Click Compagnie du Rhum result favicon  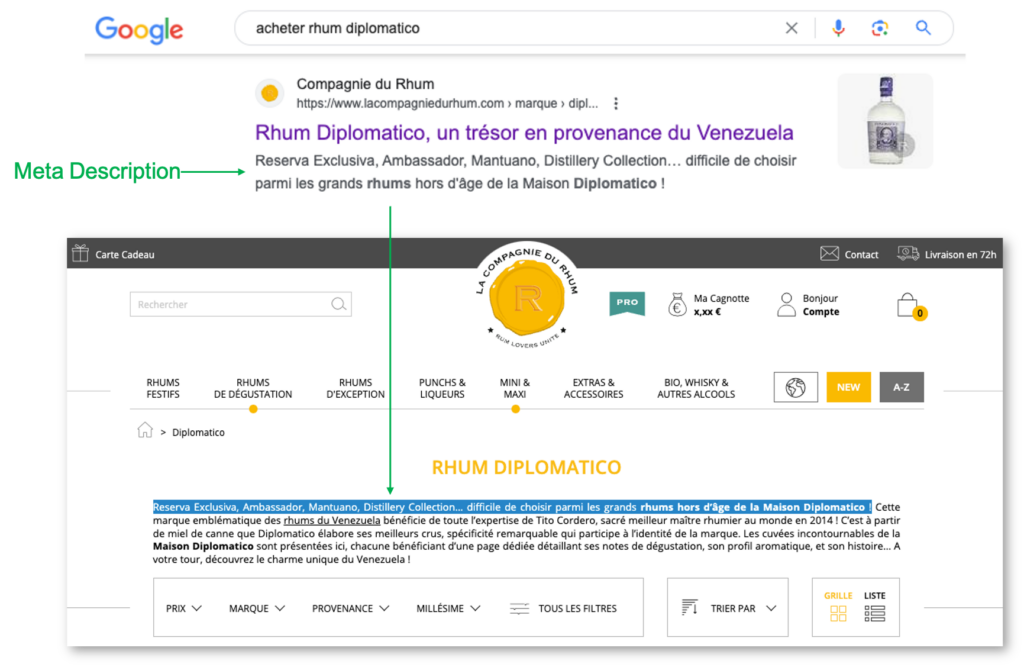pyautogui.click(x=270, y=93)
